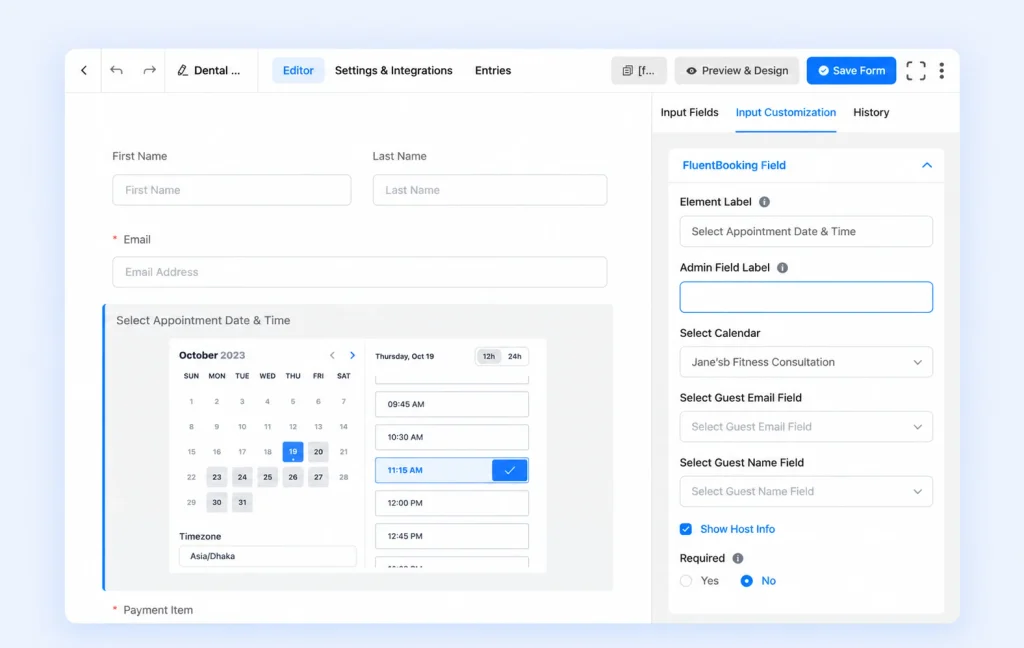View Element Label info tooltip

click(x=764, y=202)
